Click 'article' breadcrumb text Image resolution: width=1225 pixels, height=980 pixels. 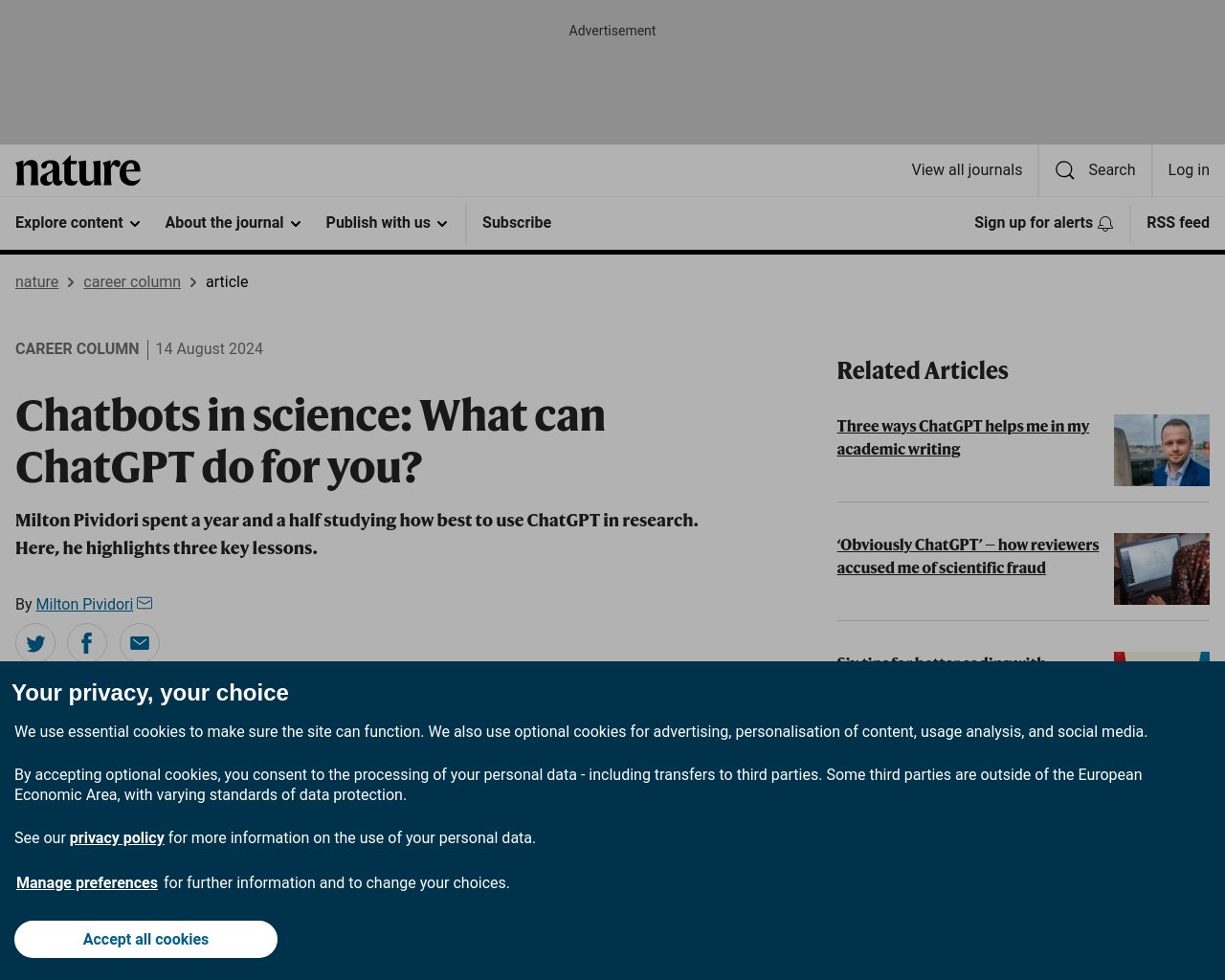point(227,282)
